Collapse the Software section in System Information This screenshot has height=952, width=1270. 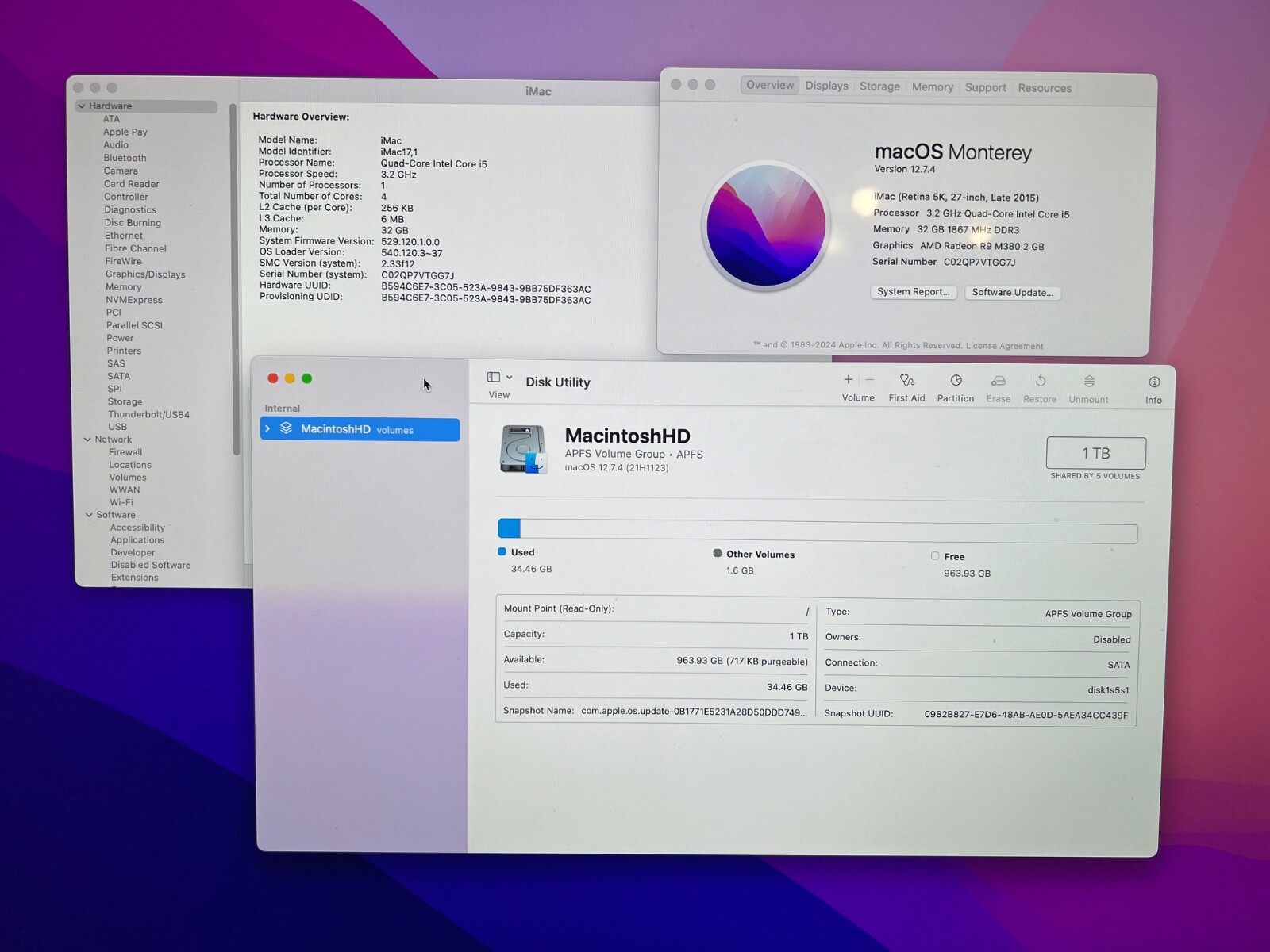[x=89, y=515]
